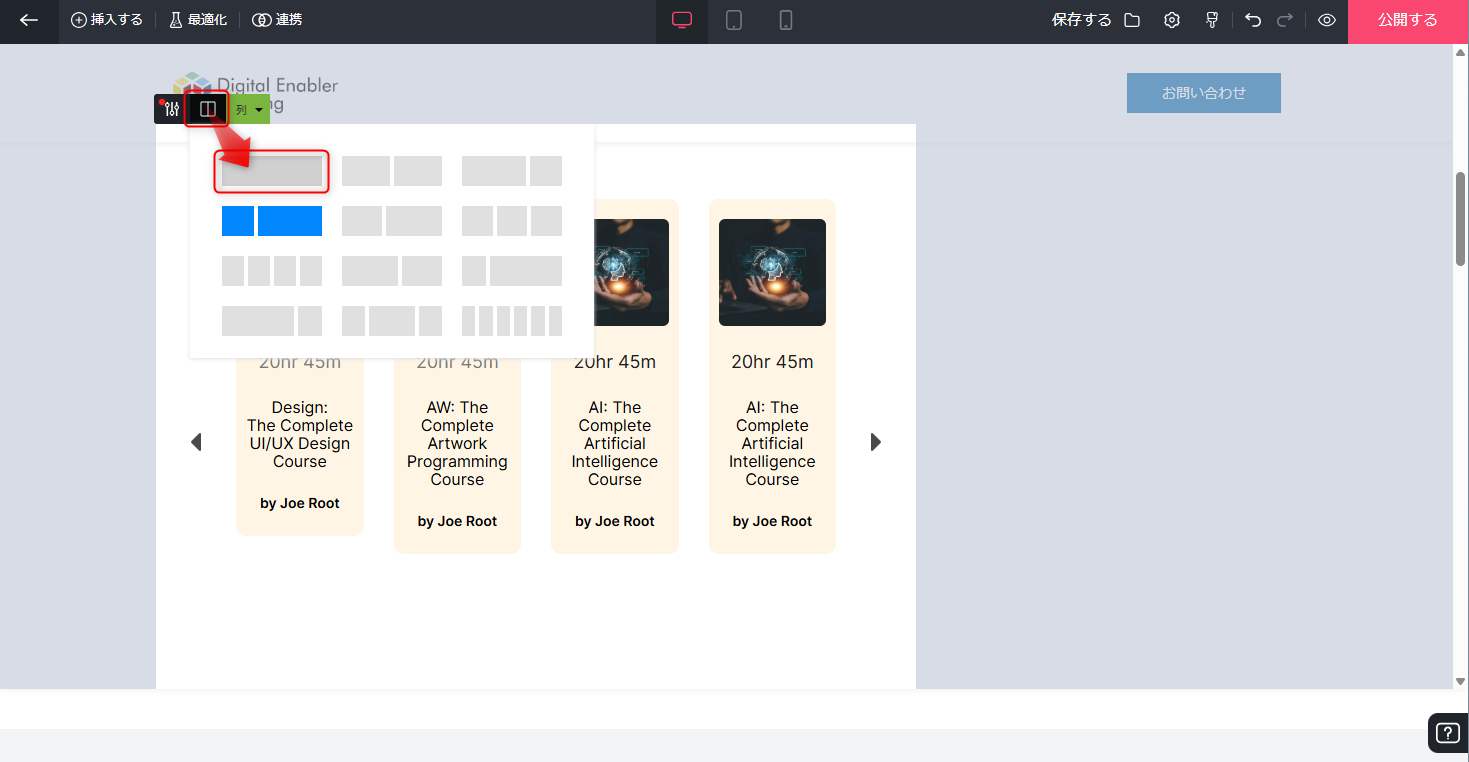Screen dimensions: 1469x762
Task: Switch to desktop view
Action: [x=682, y=21]
